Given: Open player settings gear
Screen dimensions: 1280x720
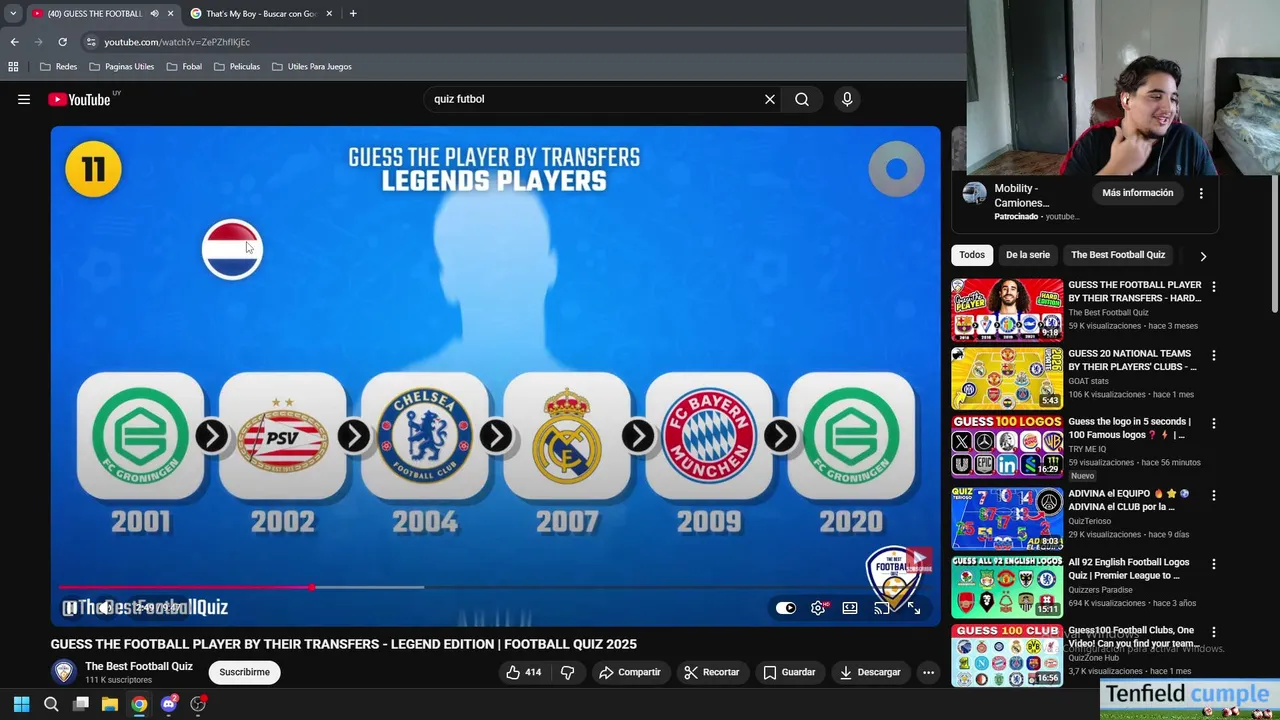Looking at the screenshot, I should [x=818, y=608].
